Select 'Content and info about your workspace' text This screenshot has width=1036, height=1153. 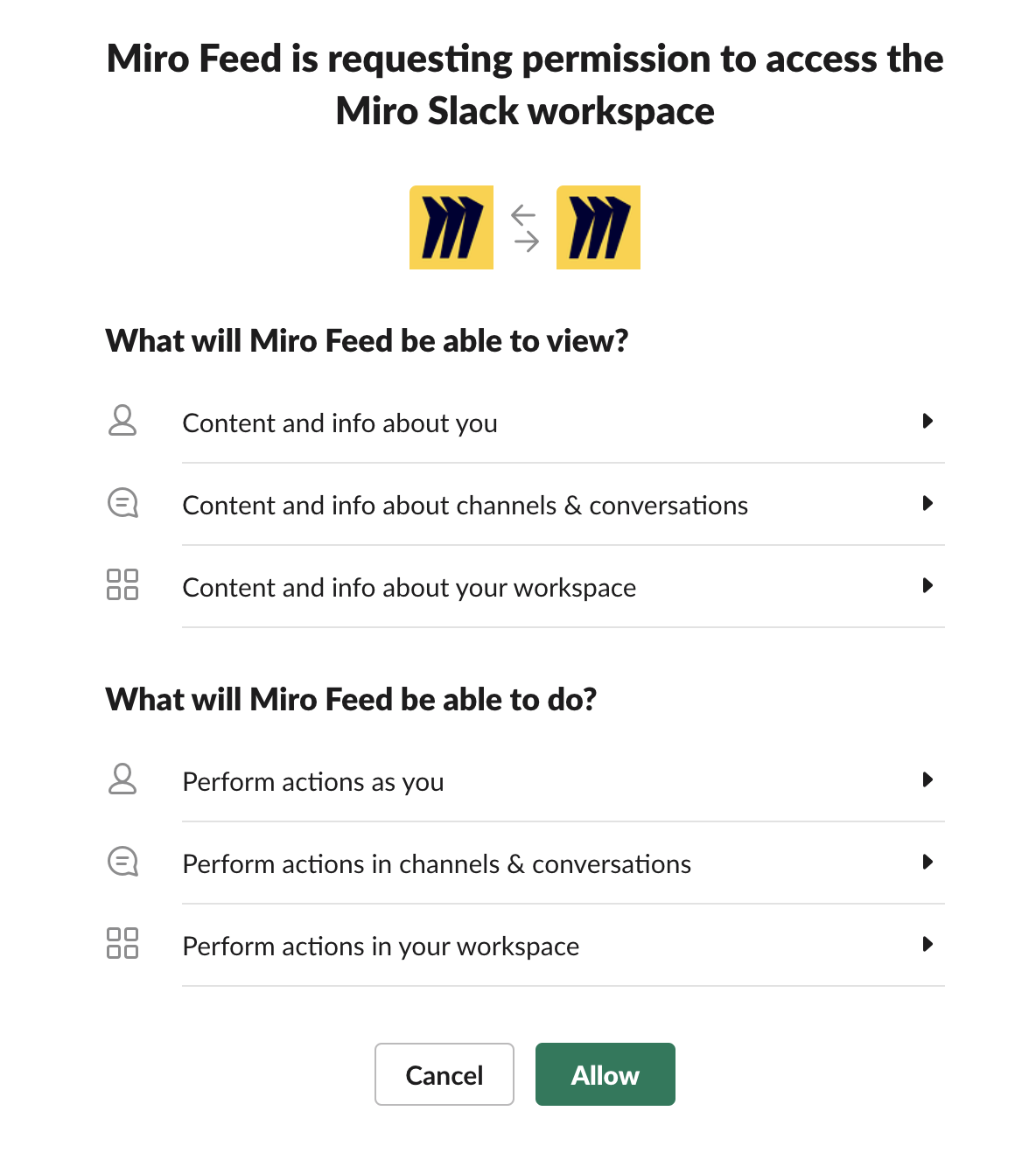(409, 588)
